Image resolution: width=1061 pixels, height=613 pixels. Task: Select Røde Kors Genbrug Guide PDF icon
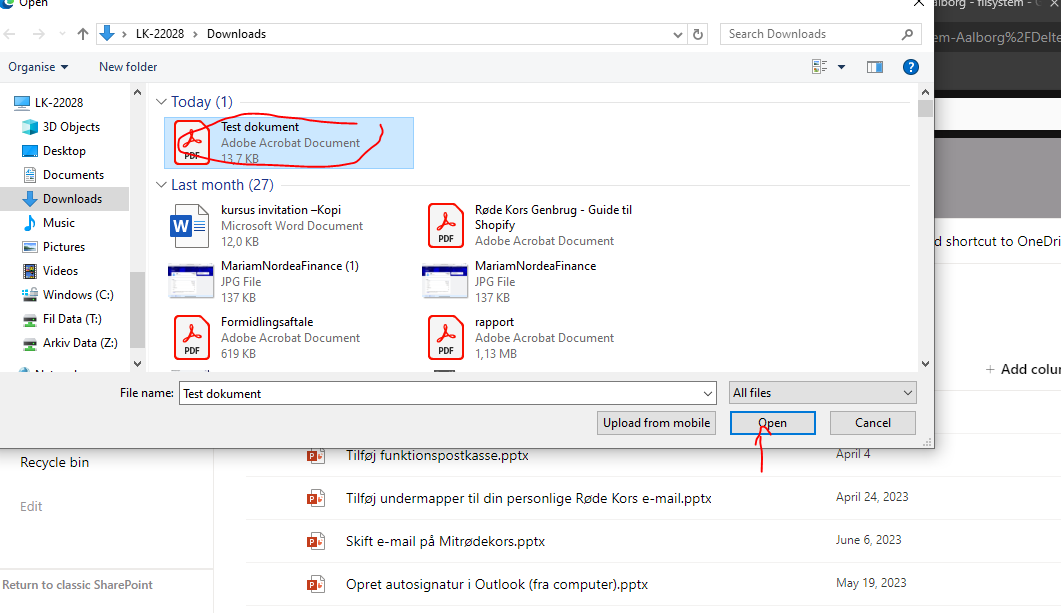coord(446,225)
